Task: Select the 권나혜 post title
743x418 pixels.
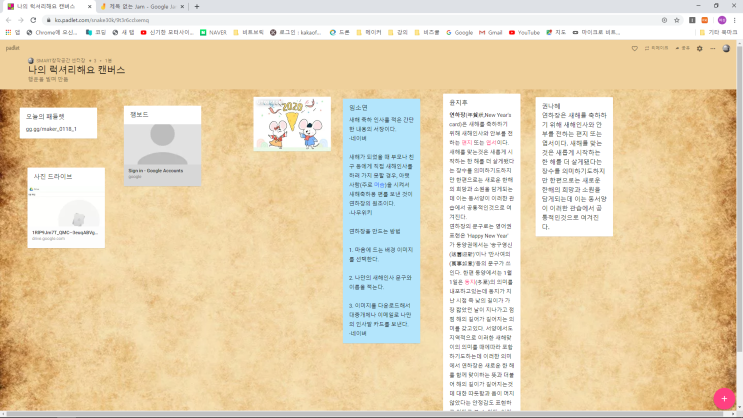Action: [551, 106]
